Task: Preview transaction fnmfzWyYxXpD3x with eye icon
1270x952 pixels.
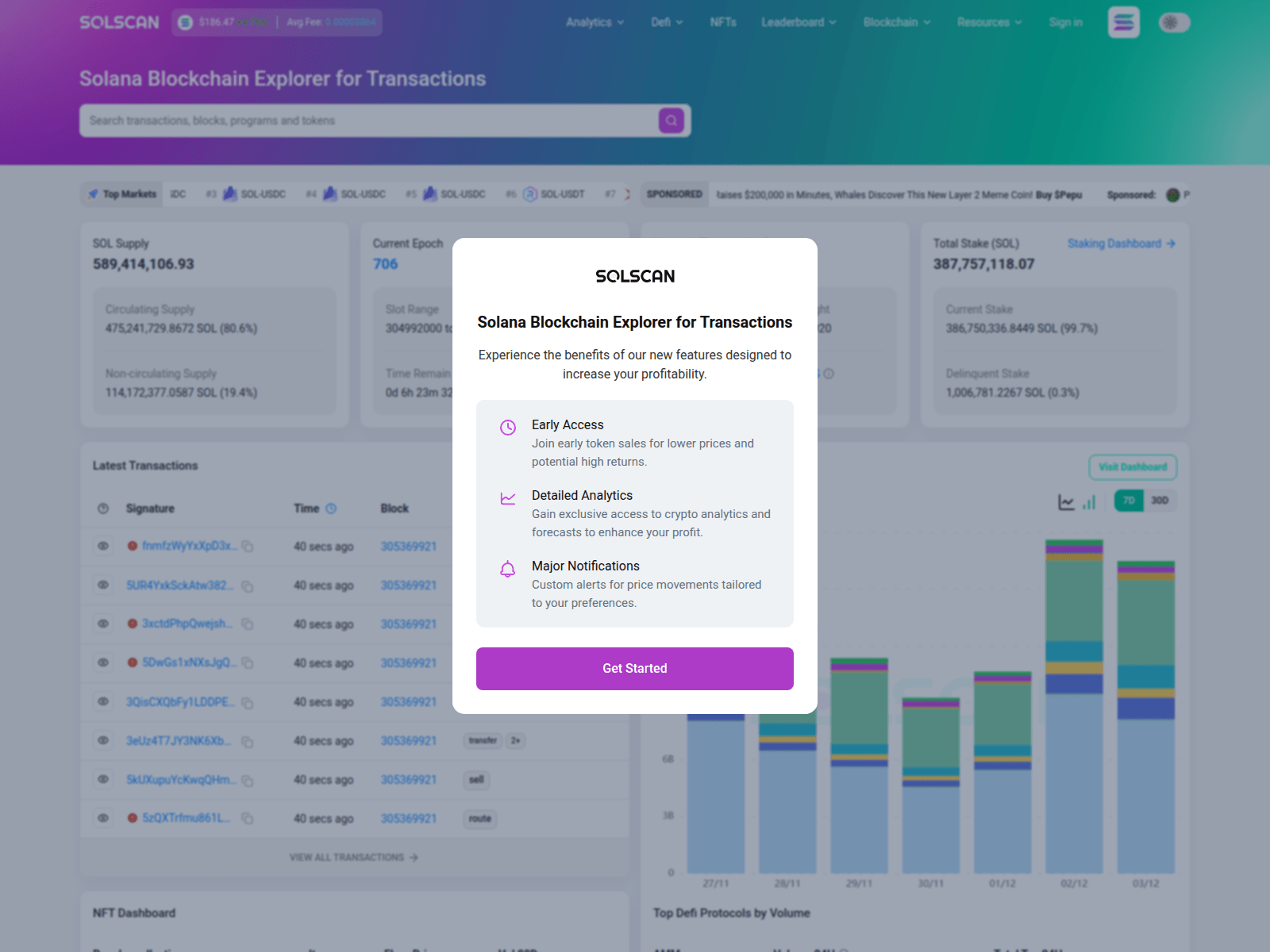Action: [103, 546]
